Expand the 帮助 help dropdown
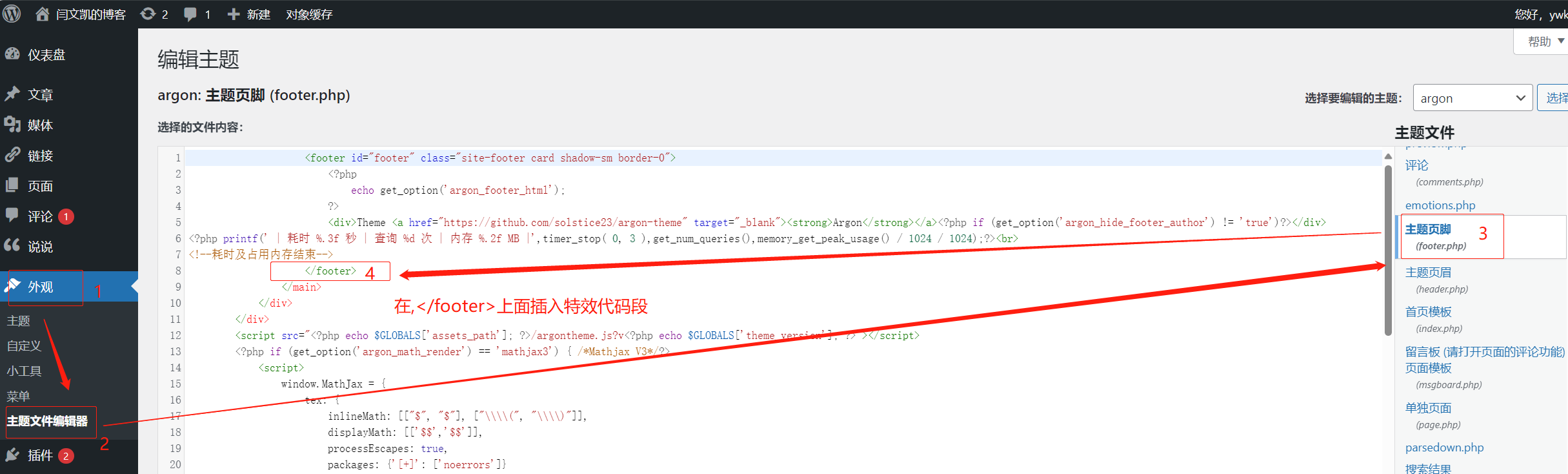 (1545, 42)
